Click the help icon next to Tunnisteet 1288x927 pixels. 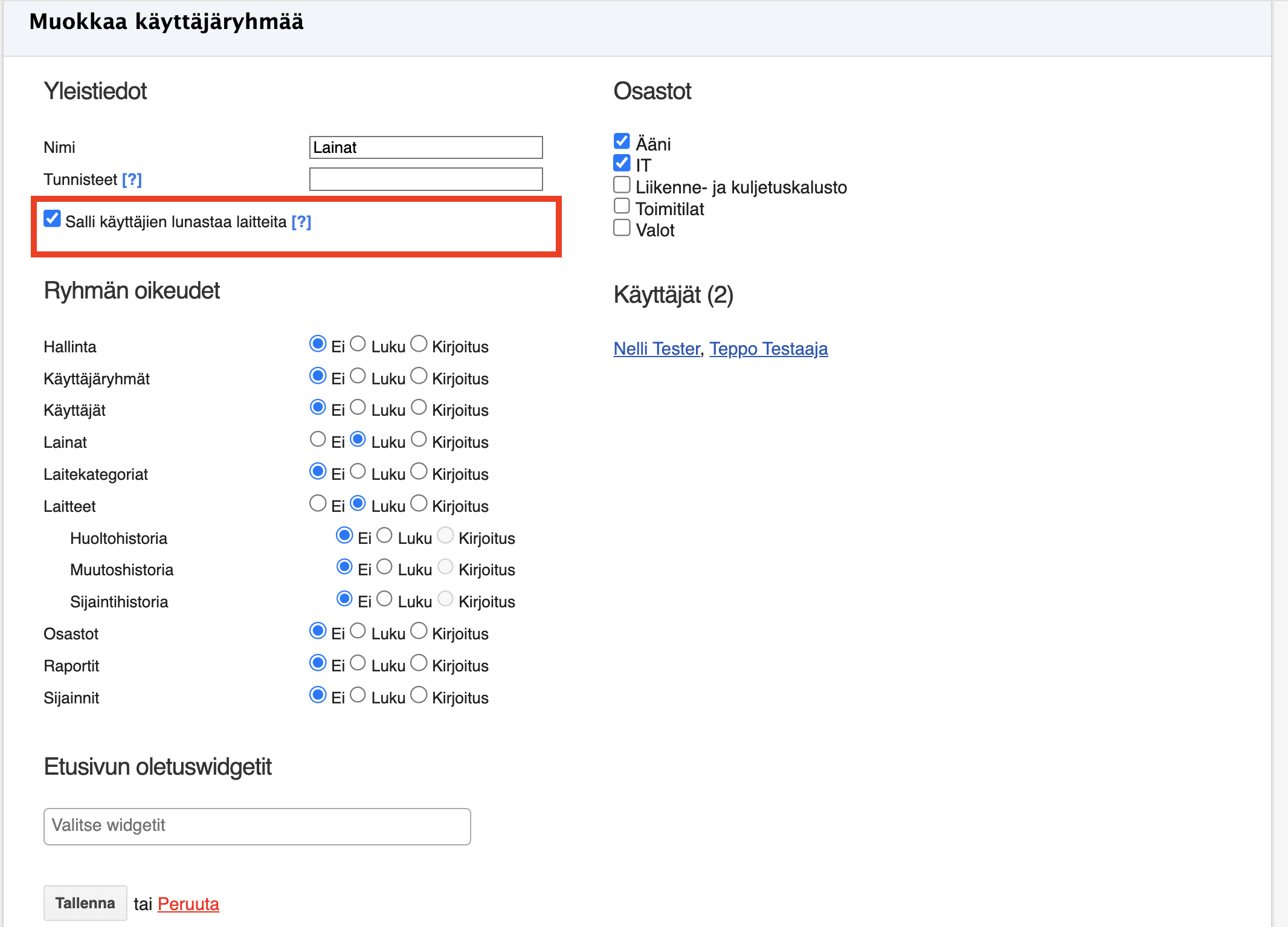[x=132, y=179]
